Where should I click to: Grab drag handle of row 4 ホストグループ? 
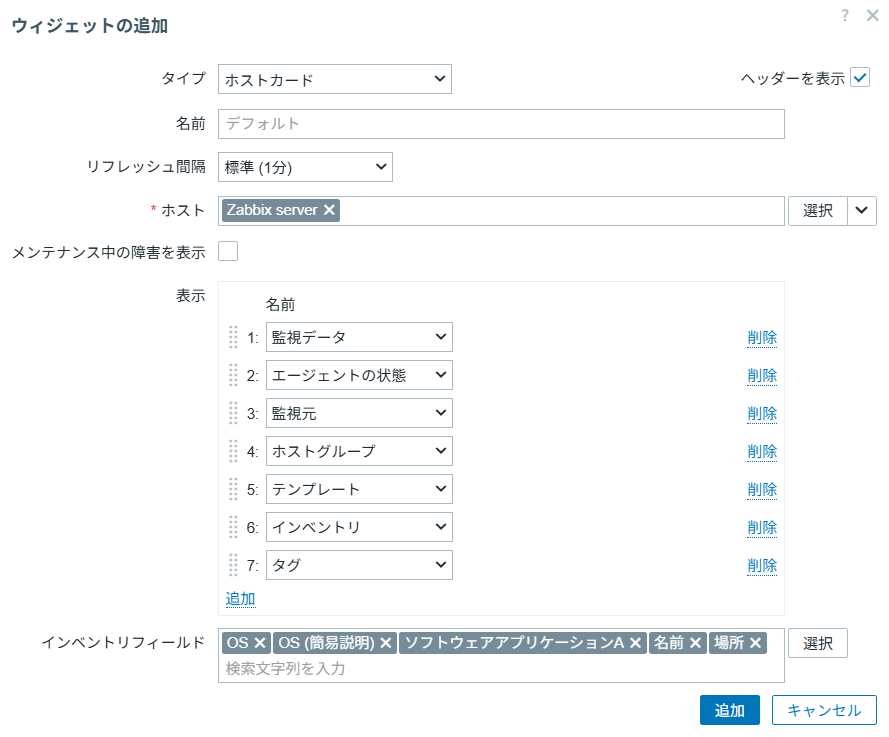coord(233,451)
